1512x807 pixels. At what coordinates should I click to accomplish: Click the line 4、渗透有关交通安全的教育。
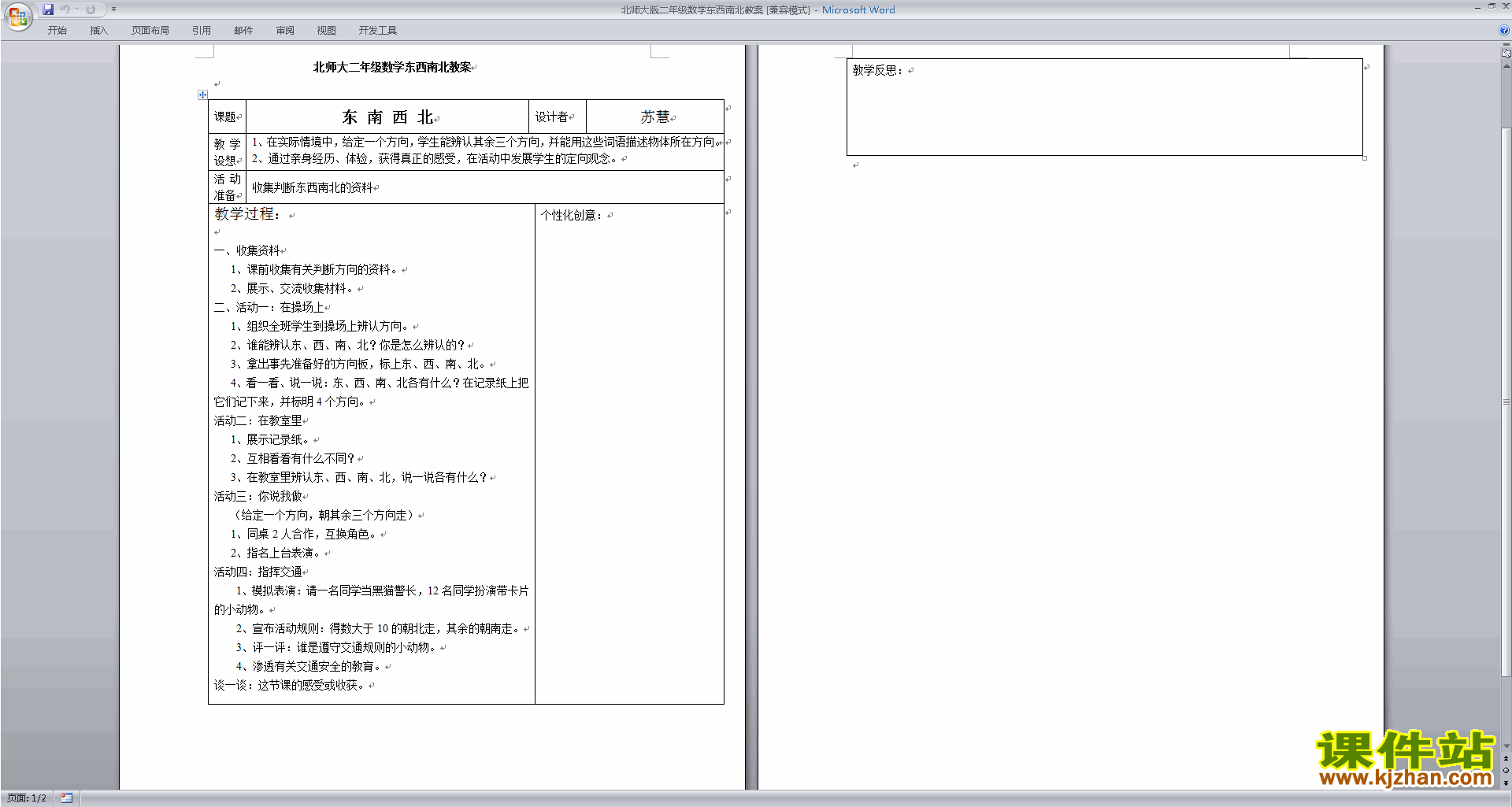310,666
